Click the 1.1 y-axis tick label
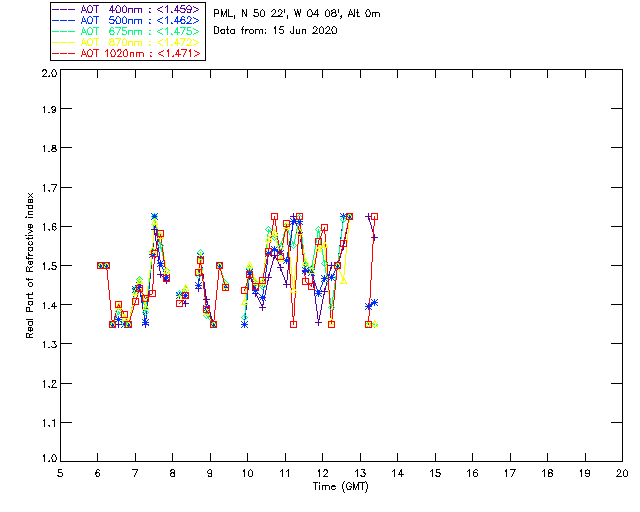Image resolution: width=640 pixels, height=512 pixels. coord(49,423)
